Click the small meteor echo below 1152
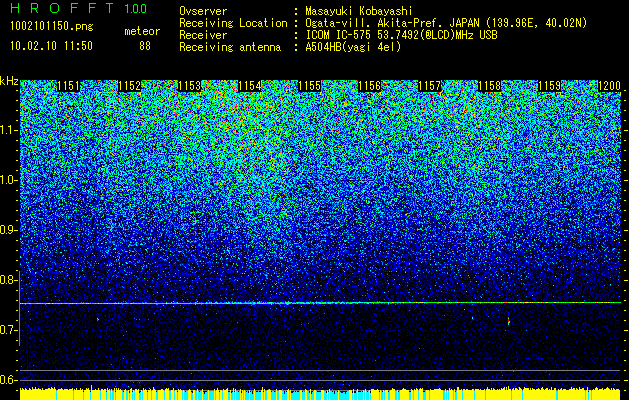The image size is (629, 400). click(98, 319)
